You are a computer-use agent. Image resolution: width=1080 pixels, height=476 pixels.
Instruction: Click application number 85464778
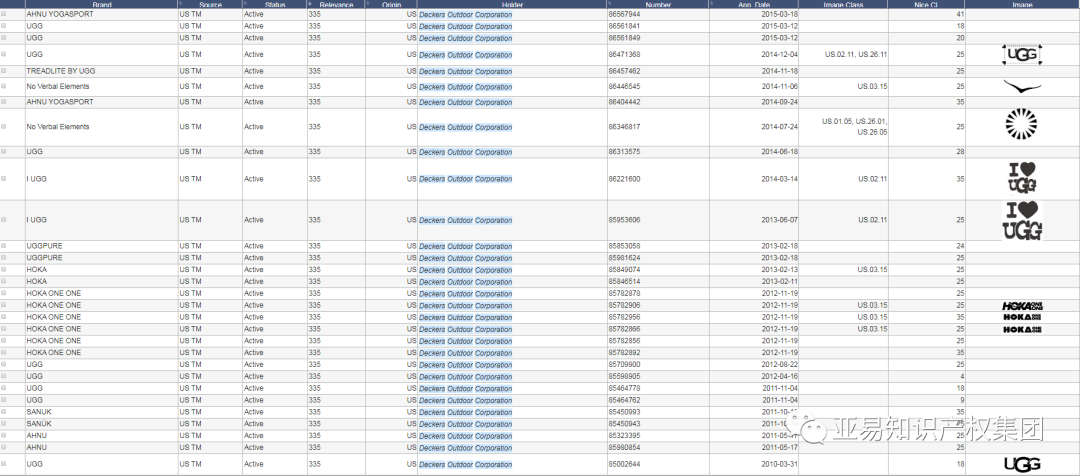coord(624,389)
